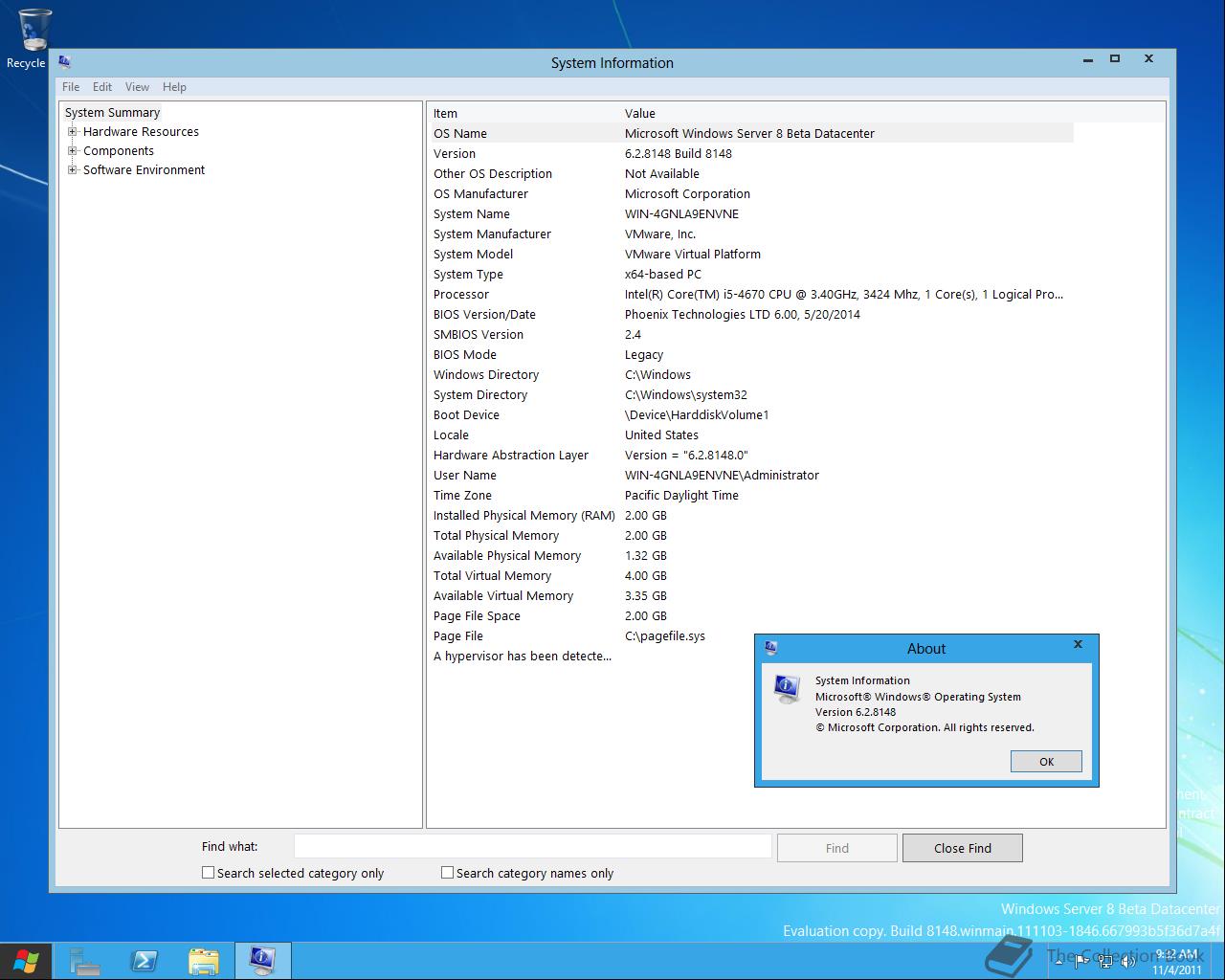This screenshot has width=1225, height=980.
Task: Select the Components tree label
Action: (x=118, y=150)
